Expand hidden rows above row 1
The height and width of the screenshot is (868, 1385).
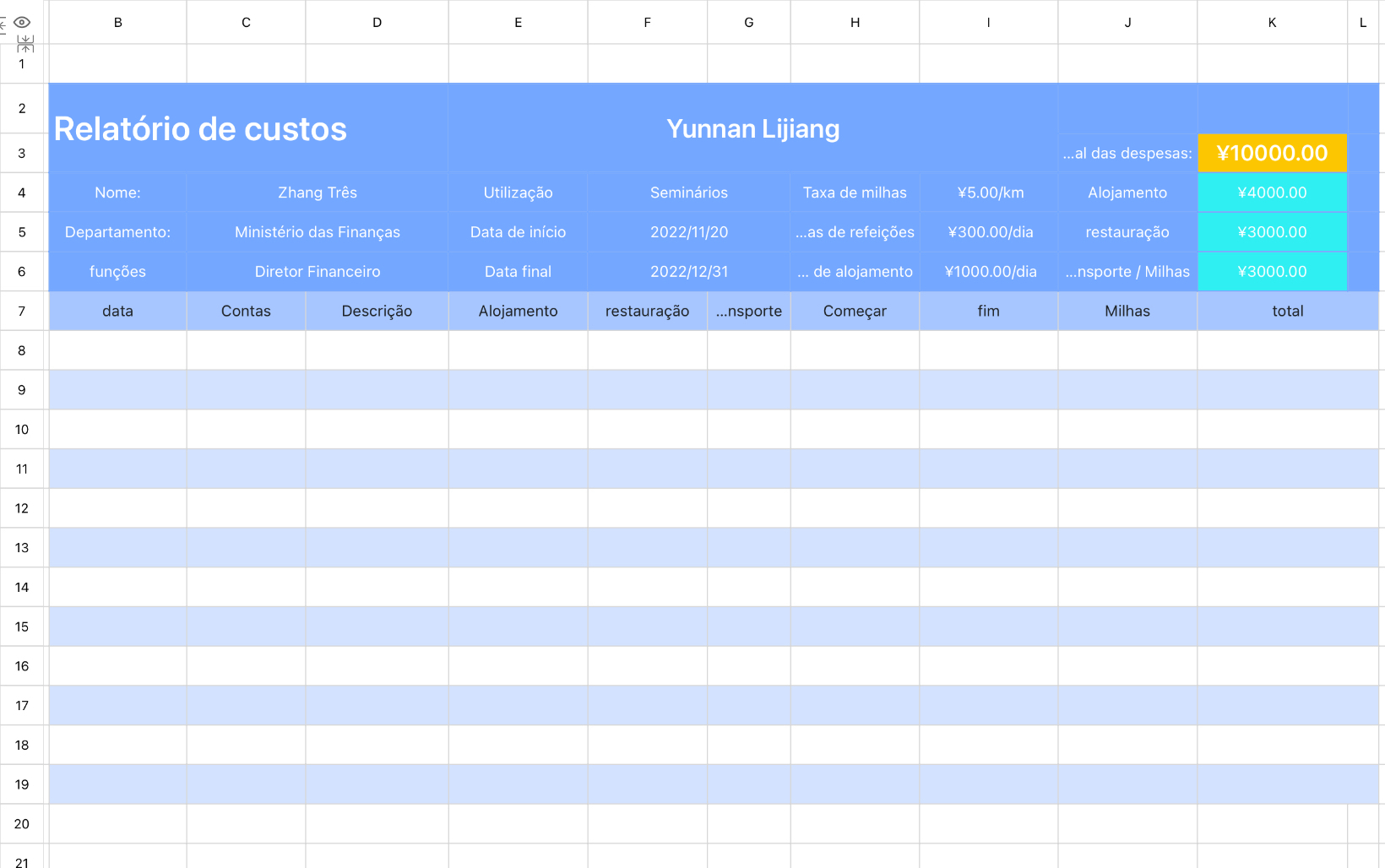(x=25, y=44)
